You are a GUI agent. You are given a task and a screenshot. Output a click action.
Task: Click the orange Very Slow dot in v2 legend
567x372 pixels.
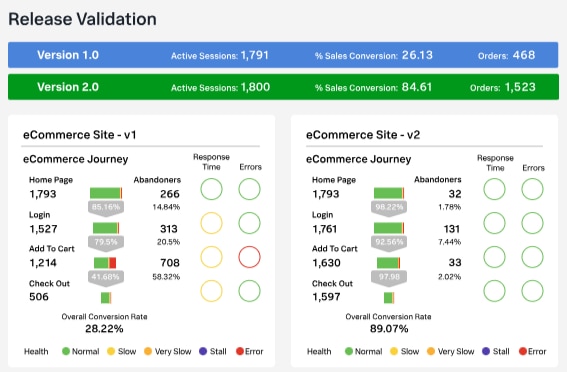click(x=431, y=351)
